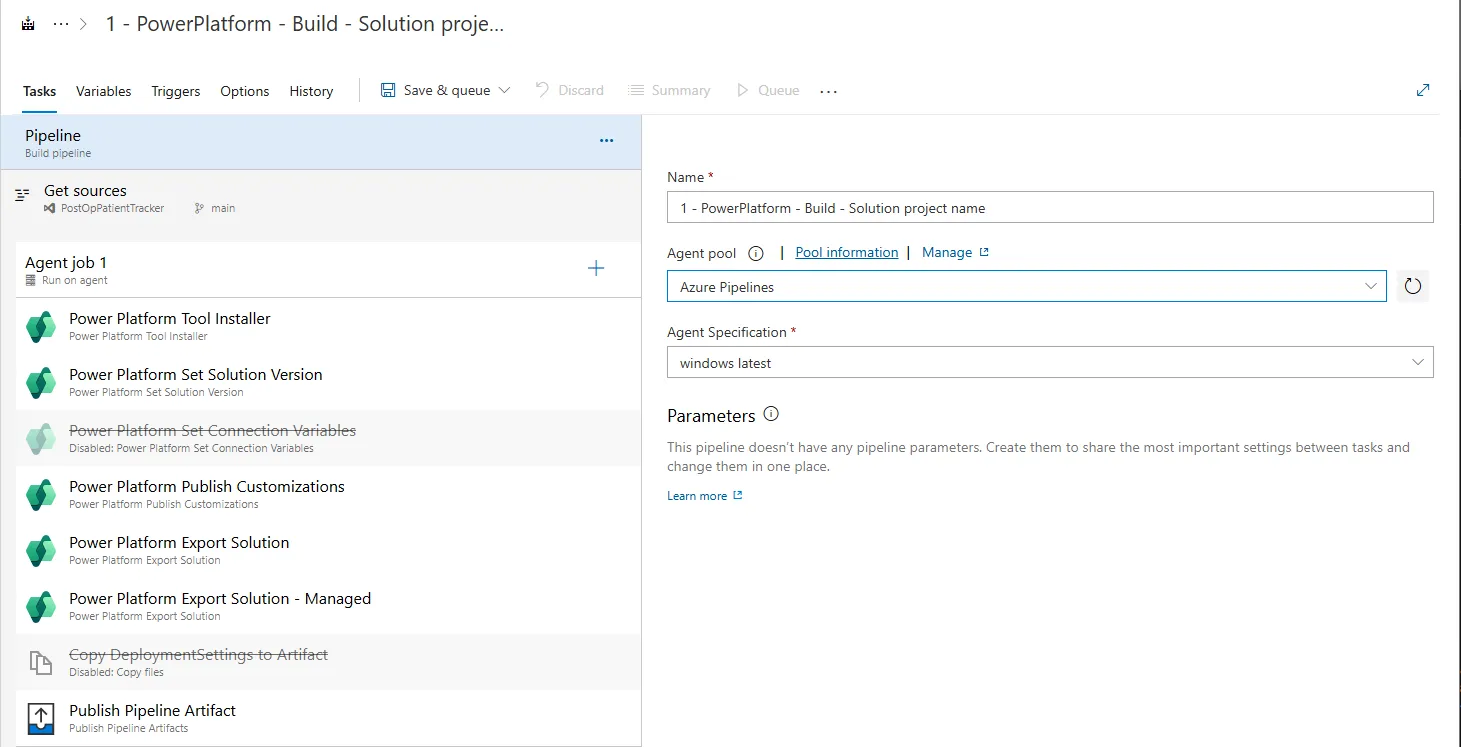Open the Options tab
Viewport: 1461px width, 747px height.
click(245, 91)
